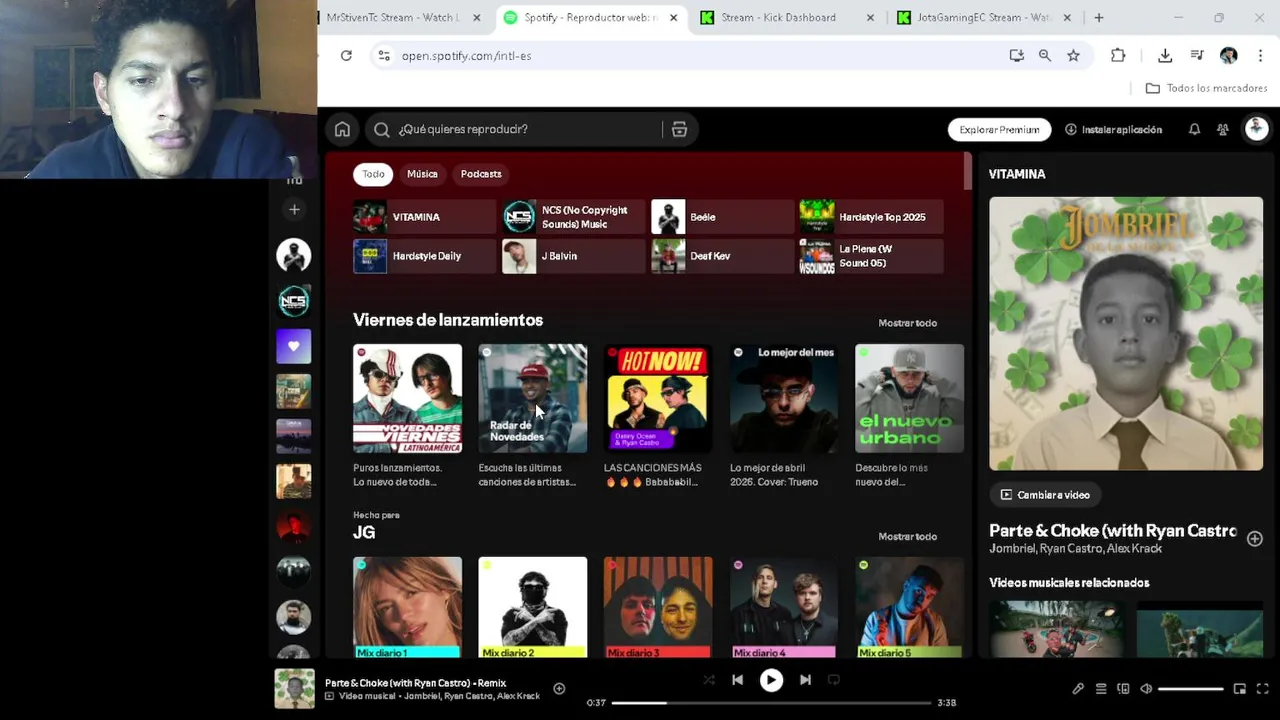Viewport: 1280px width, 720px height.
Task: Reload the page in Chrome
Action: pos(346,56)
